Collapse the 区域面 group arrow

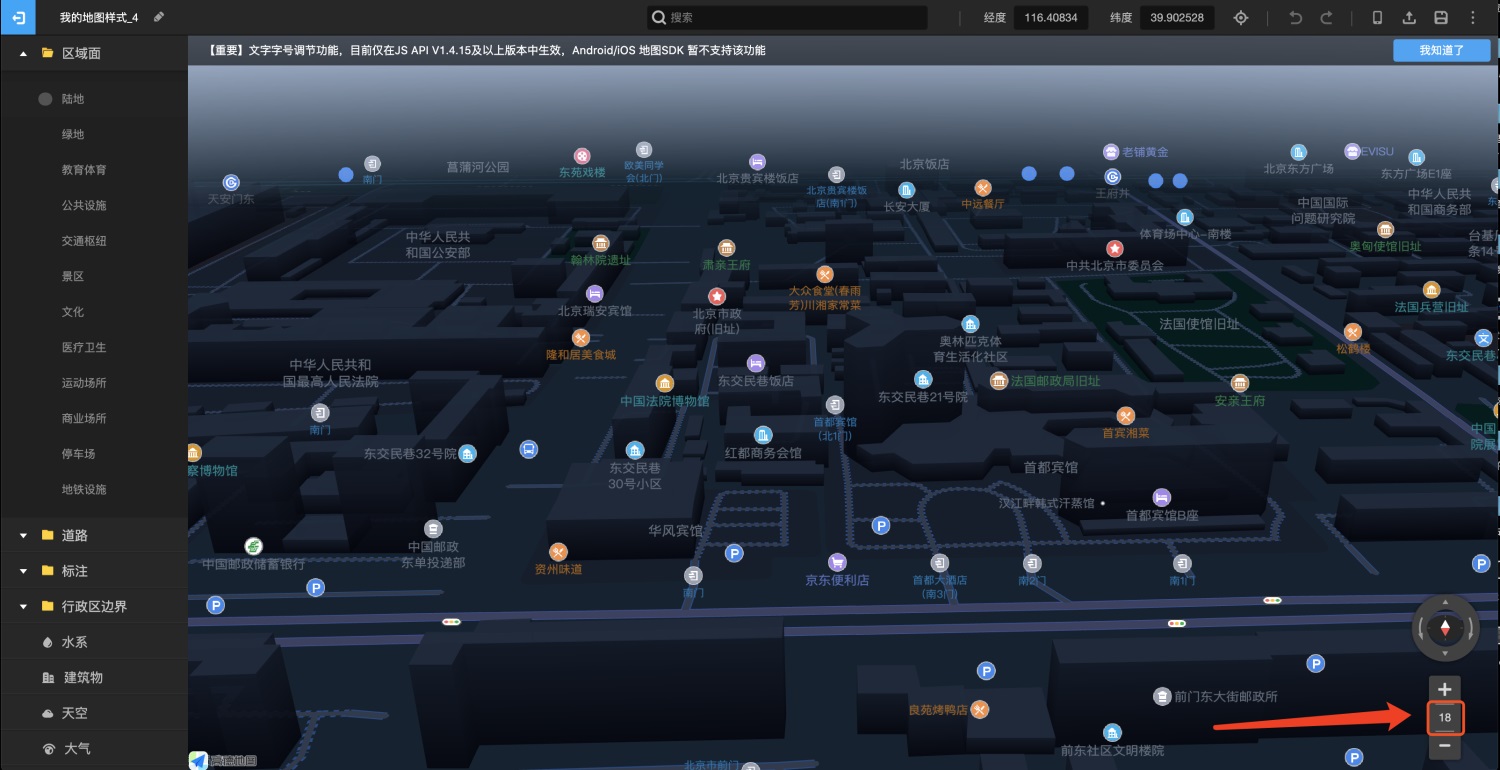click(23, 53)
